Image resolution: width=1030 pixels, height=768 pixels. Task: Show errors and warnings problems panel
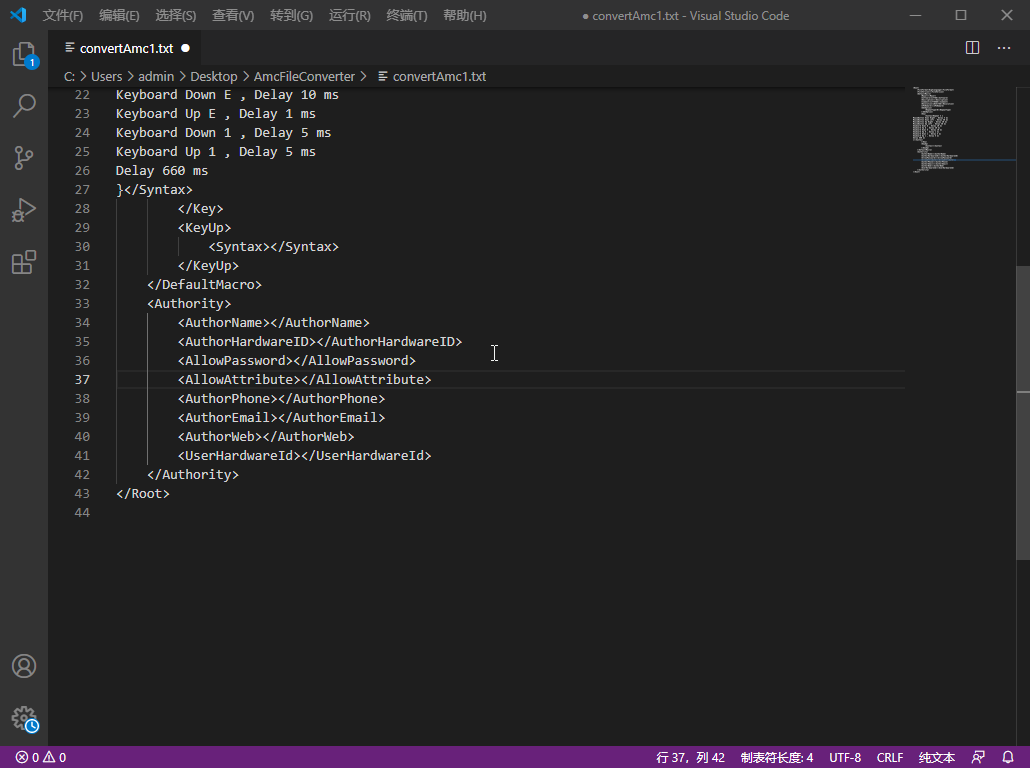click(x=41, y=757)
